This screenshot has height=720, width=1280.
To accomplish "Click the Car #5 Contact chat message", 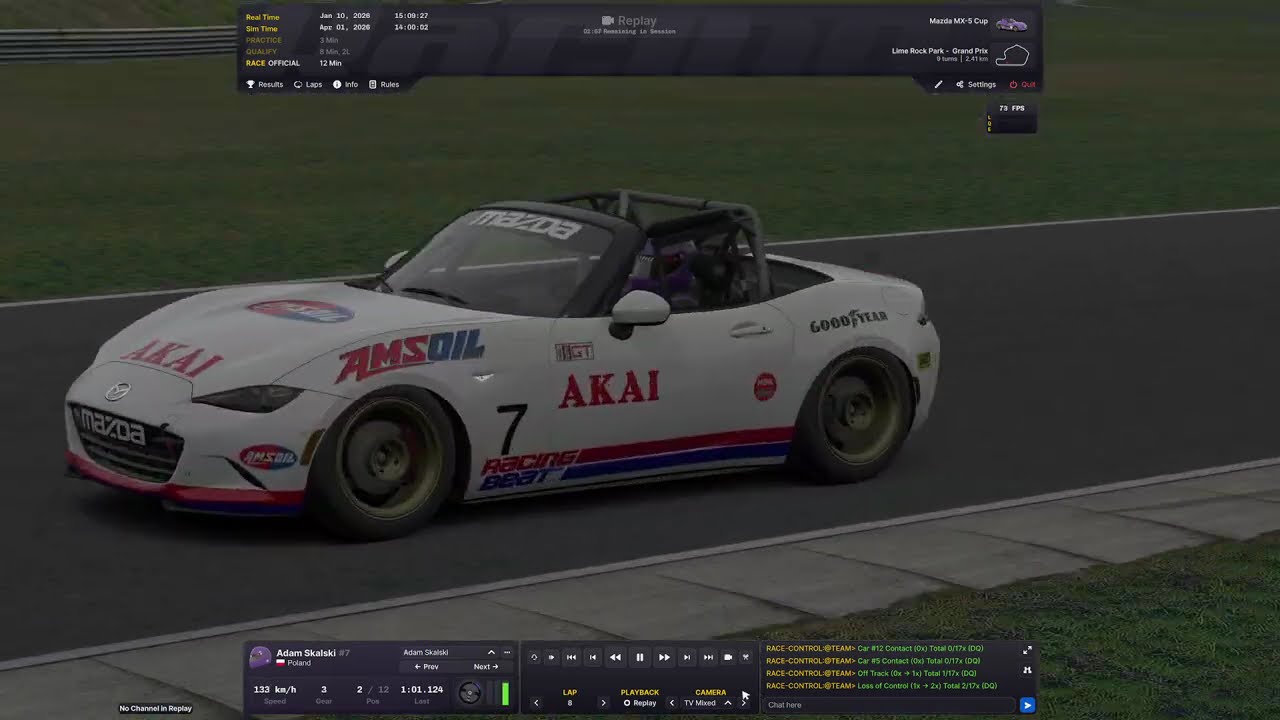I will point(873,661).
